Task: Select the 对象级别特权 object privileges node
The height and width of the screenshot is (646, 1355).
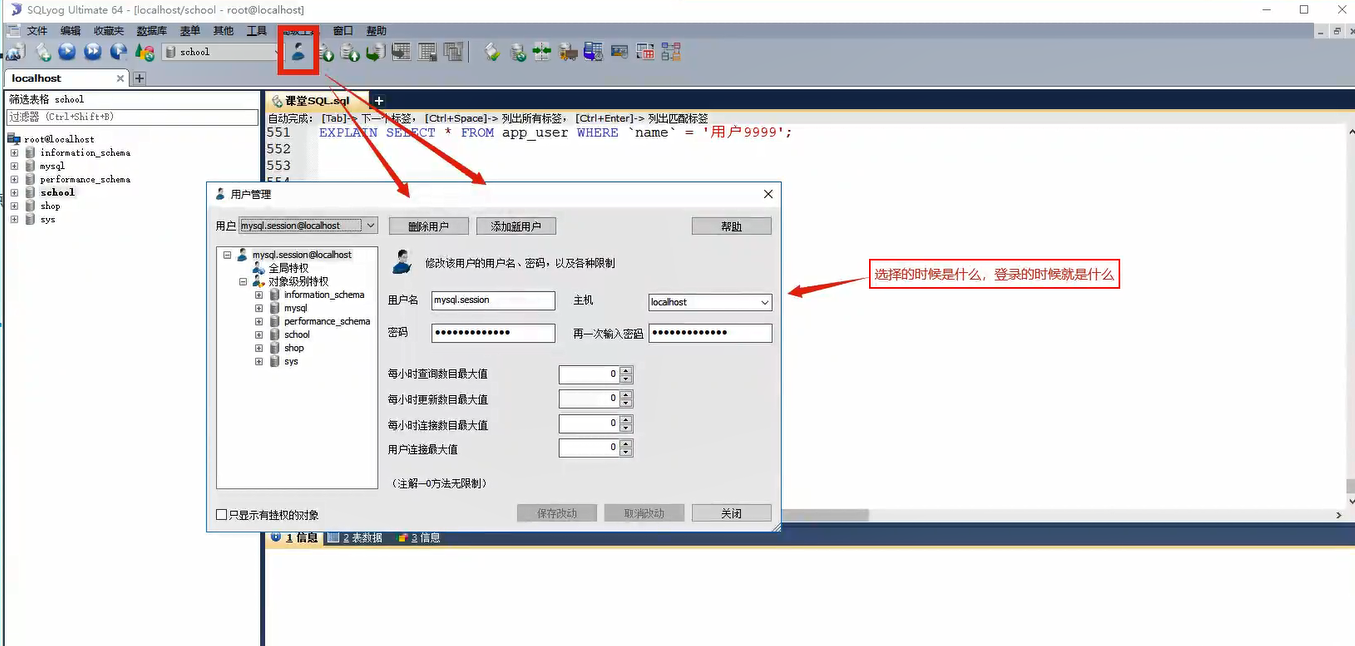Action: (298, 281)
